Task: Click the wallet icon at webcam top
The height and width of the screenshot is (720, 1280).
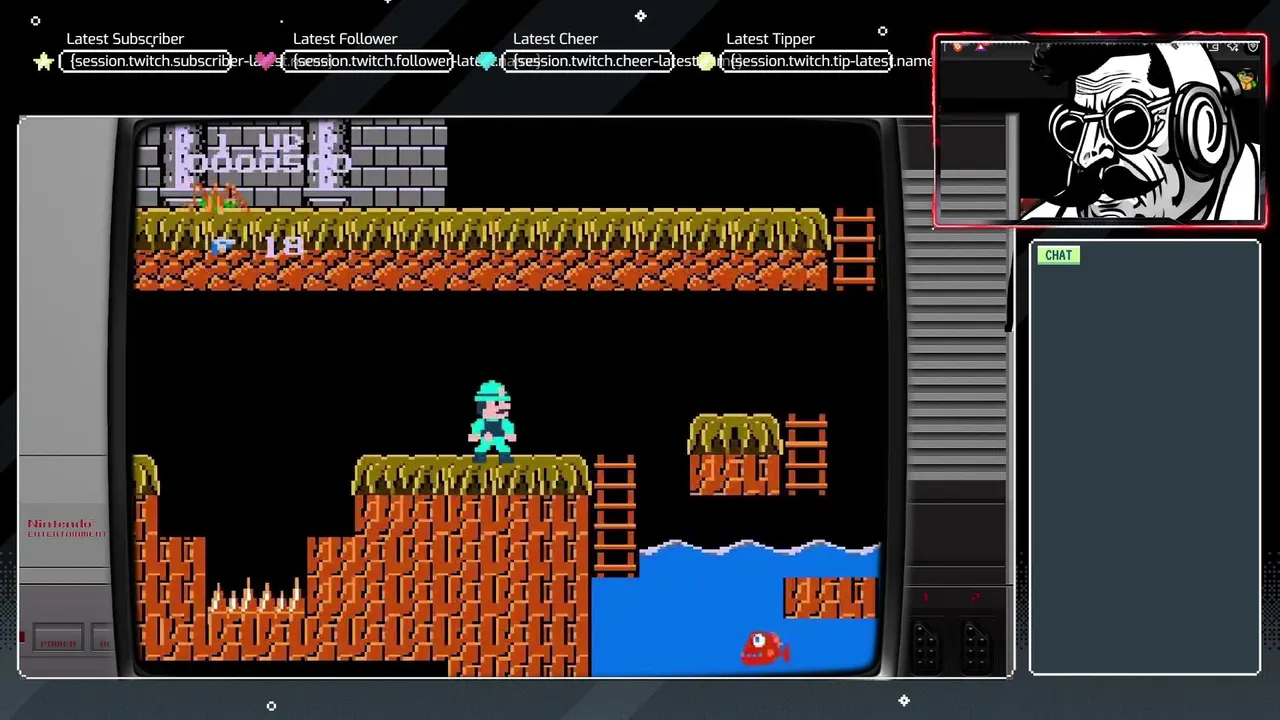Action: coord(1212,47)
